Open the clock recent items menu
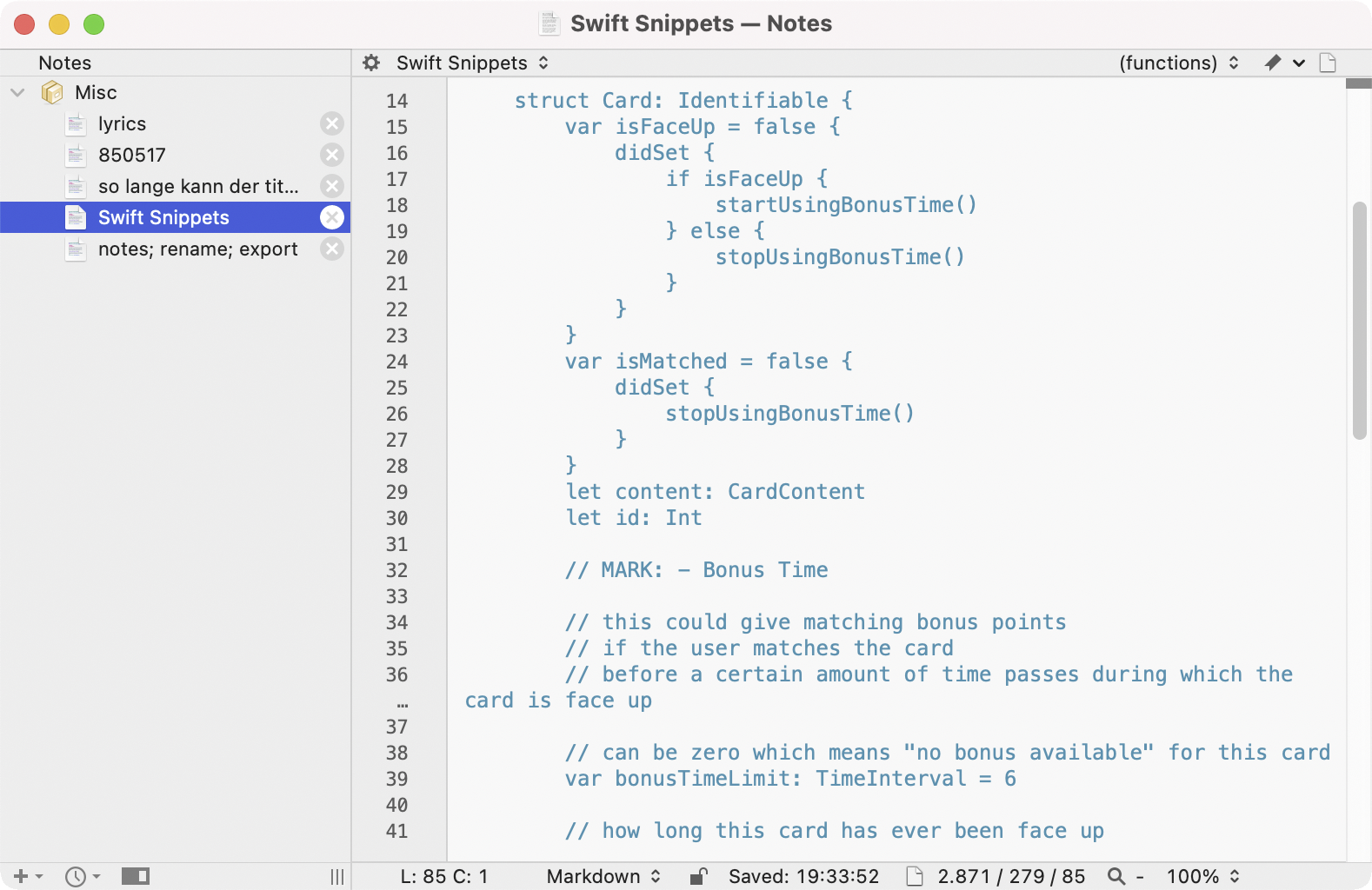Image resolution: width=1372 pixels, height=890 pixels. [x=83, y=876]
